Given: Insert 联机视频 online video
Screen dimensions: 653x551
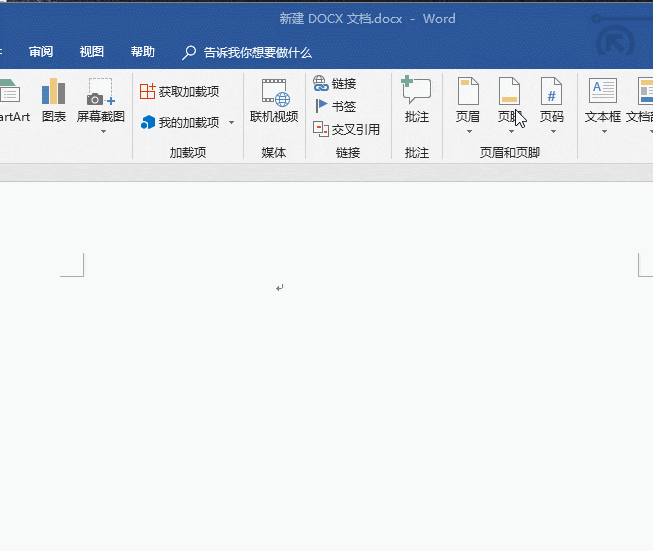Looking at the screenshot, I should pos(274,101).
